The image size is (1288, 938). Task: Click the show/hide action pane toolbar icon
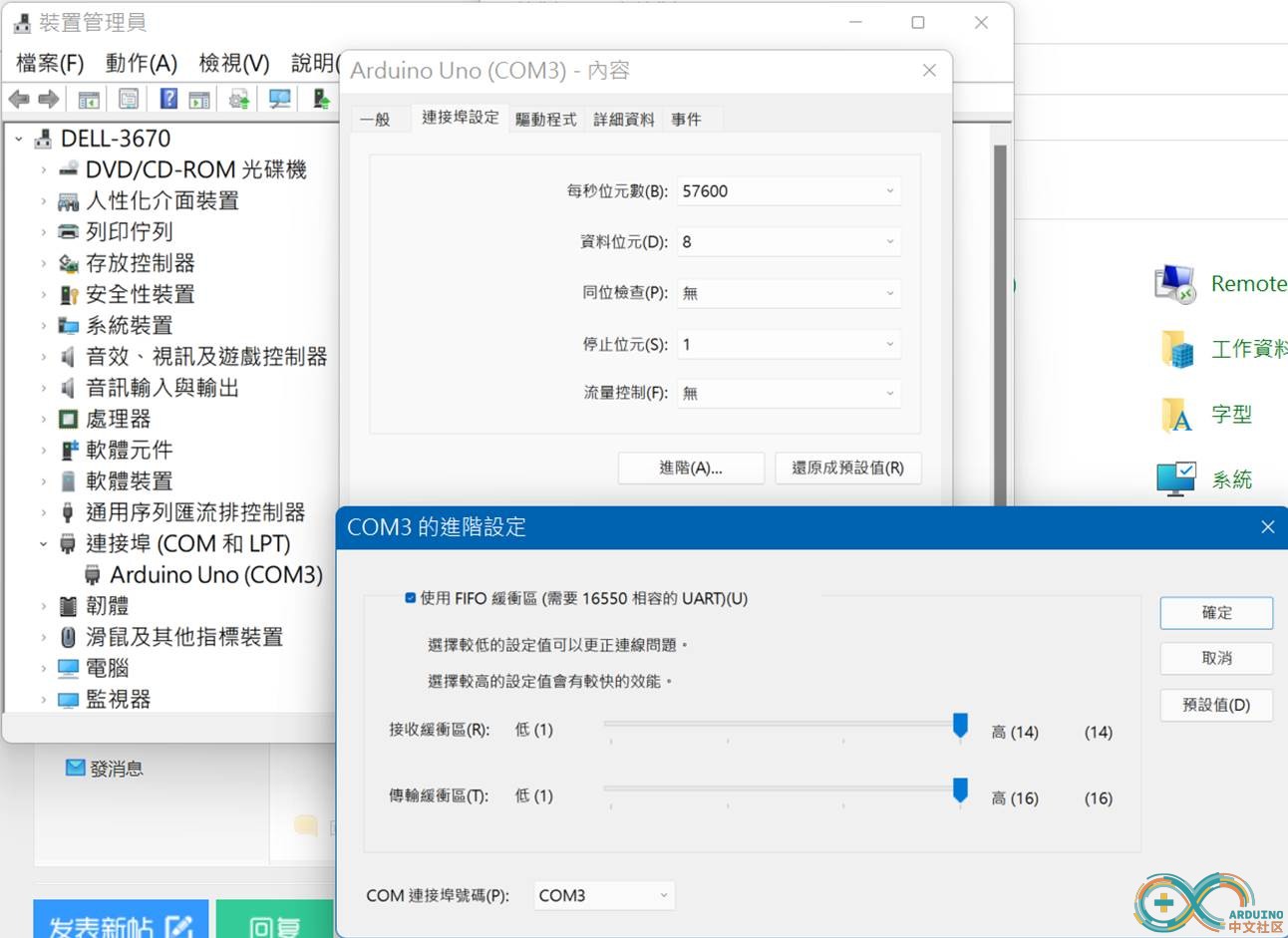[x=200, y=99]
